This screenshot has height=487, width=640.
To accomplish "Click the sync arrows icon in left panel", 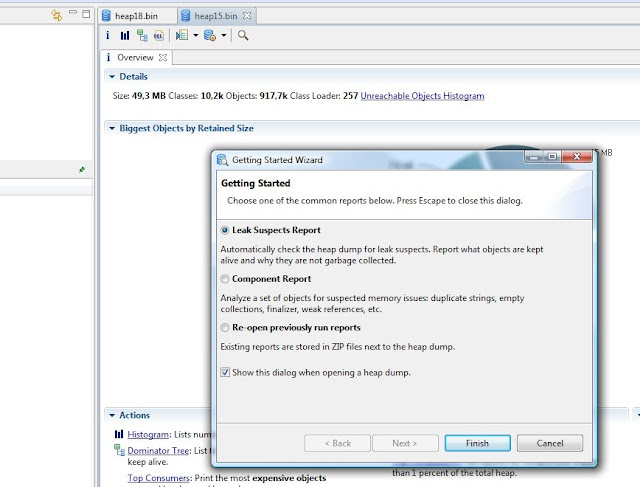I will tap(57, 16).
